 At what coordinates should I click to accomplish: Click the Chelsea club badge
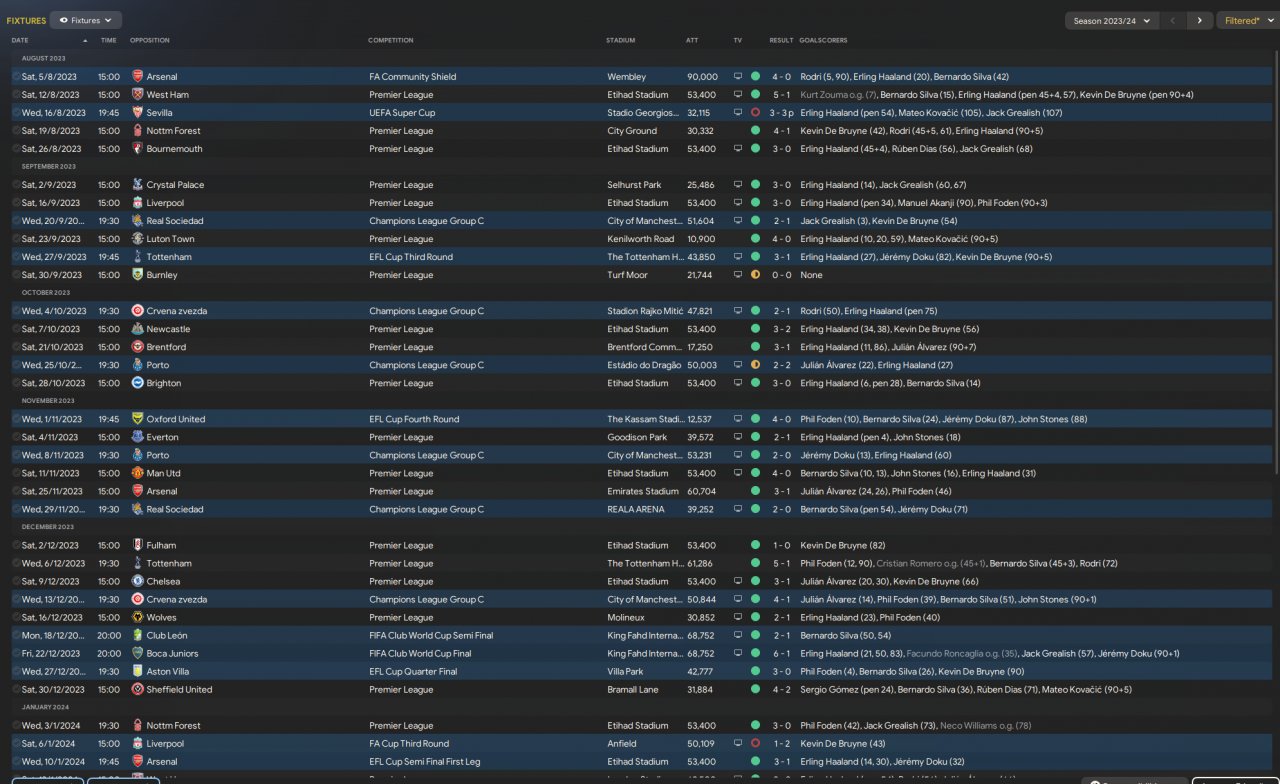click(138, 581)
